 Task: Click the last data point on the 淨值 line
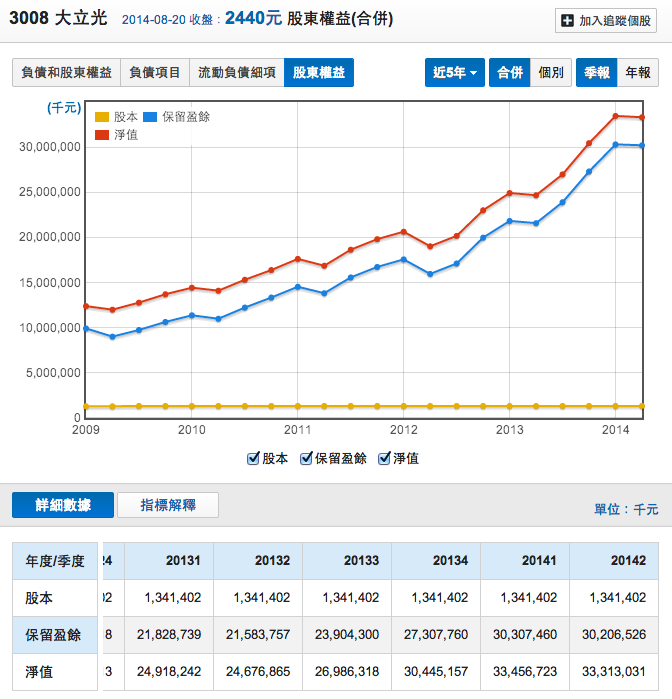point(642,117)
